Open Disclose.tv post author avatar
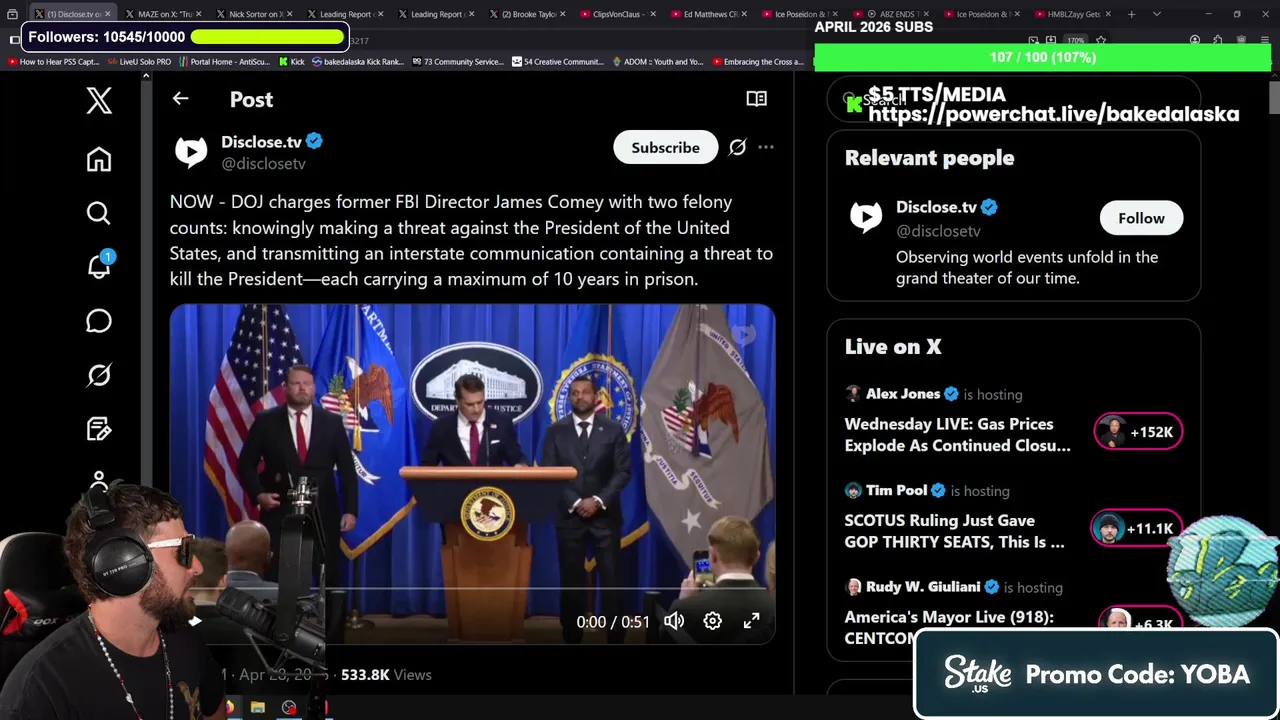Image resolution: width=1280 pixels, height=720 pixels. pyautogui.click(x=191, y=152)
